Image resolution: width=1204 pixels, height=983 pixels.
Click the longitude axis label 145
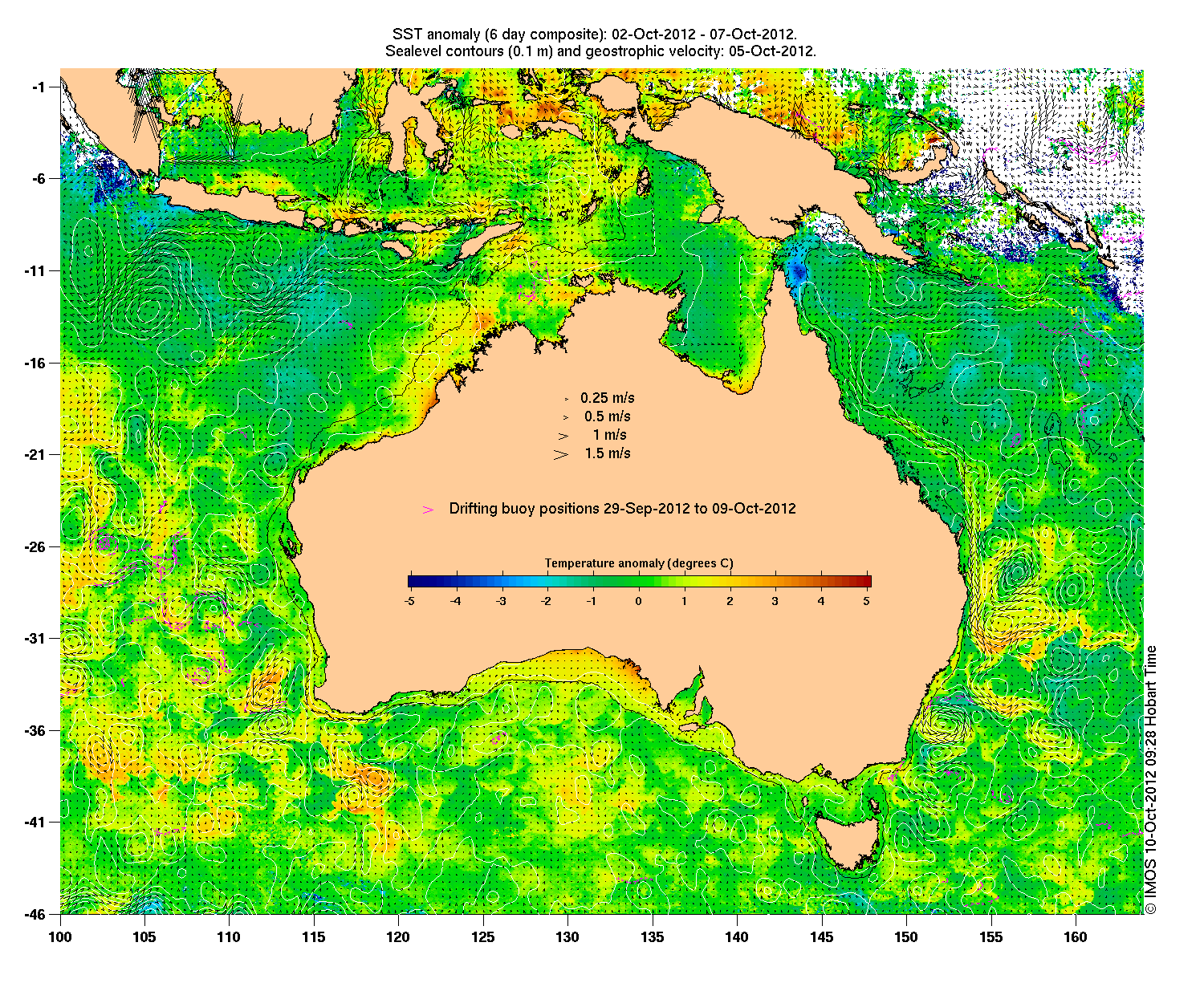(x=821, y=936)
